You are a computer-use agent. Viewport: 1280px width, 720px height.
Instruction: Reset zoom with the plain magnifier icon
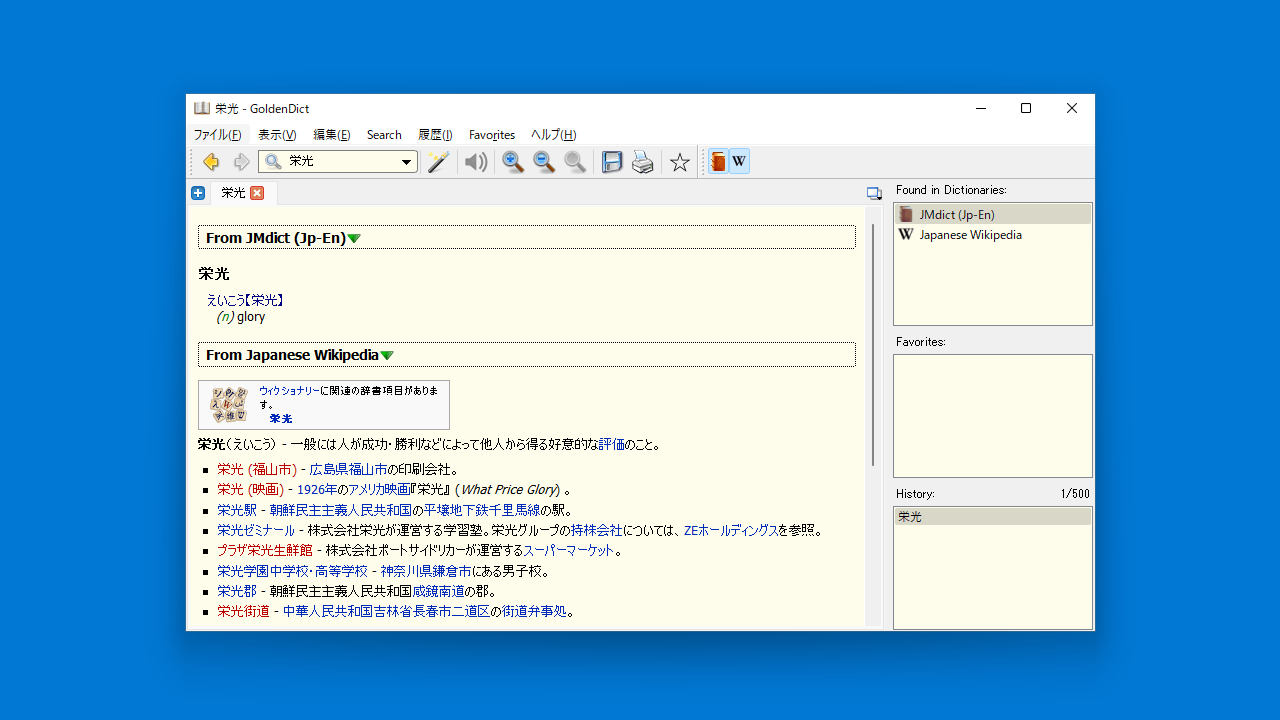click(575, 162)
